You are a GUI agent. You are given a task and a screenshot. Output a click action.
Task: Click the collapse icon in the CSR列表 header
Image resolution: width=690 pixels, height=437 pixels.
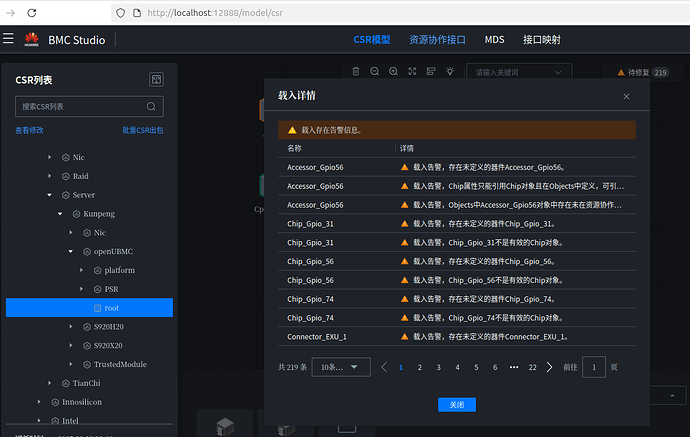pyautogui.click(x=156, y=80)
